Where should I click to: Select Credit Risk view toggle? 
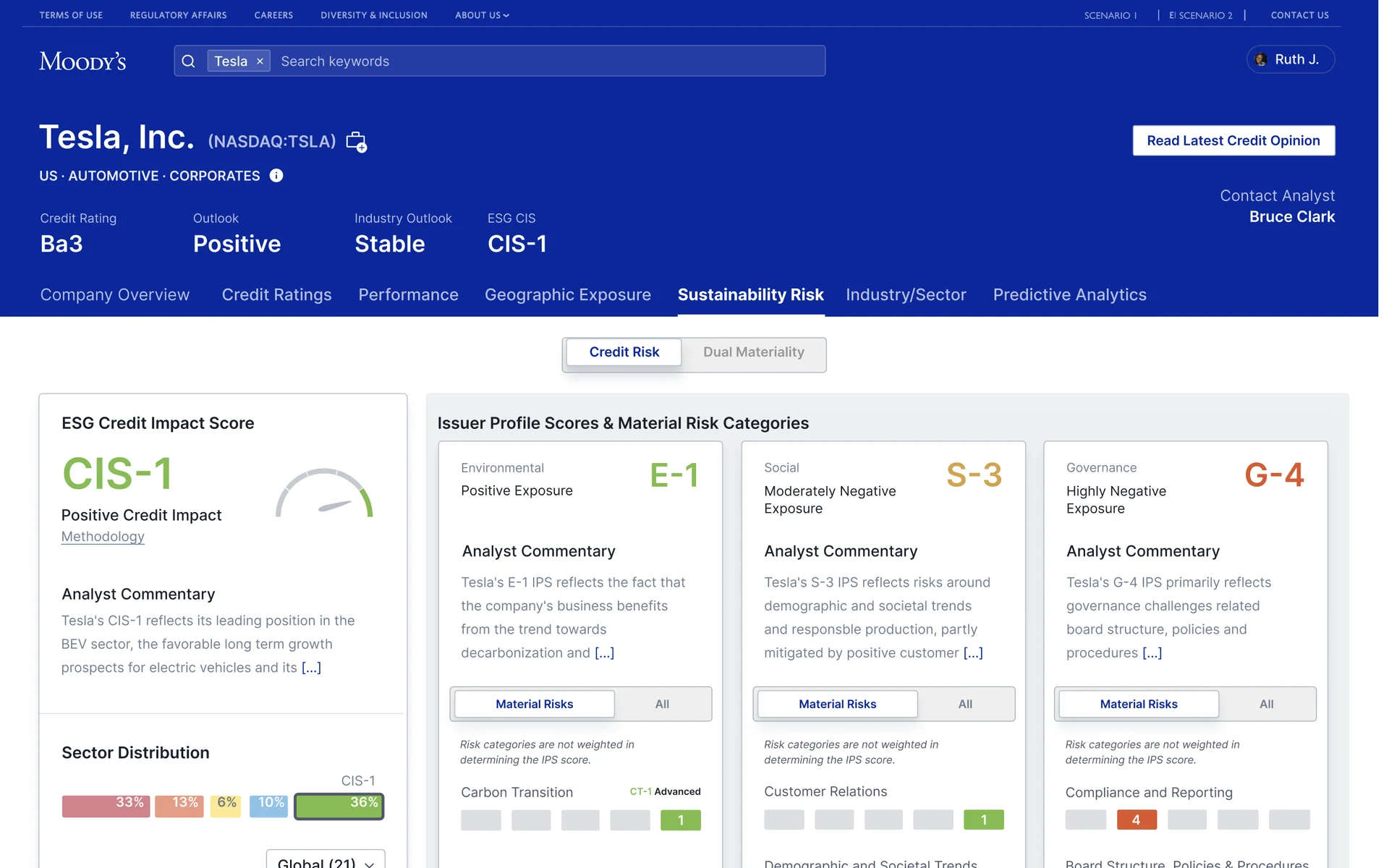coord(624,352)
